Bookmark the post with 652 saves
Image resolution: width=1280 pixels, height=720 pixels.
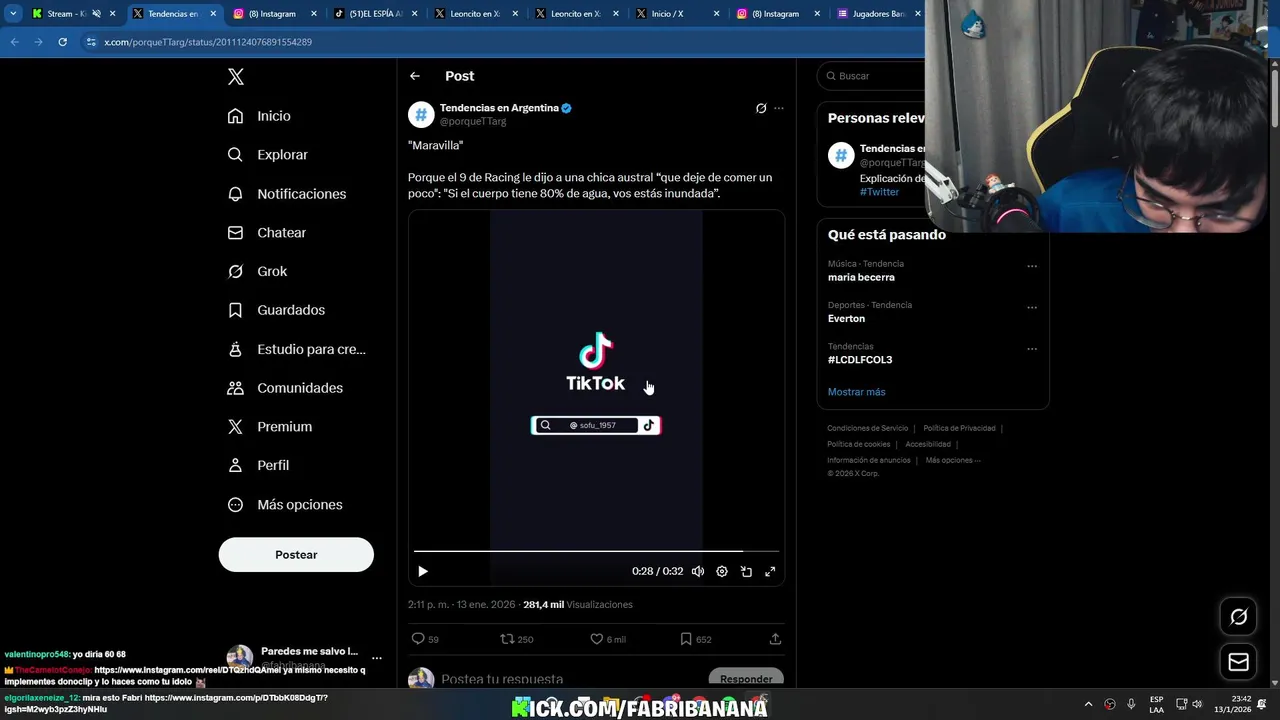[696, 639]
